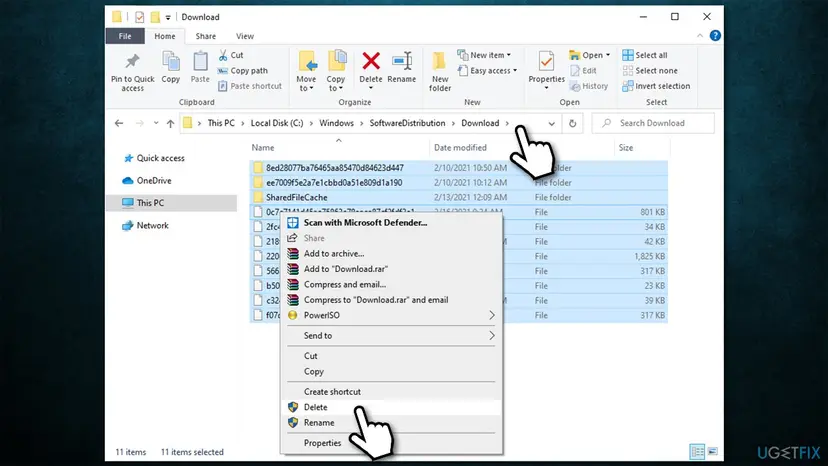This screenshot has height=466, width=828.
Task: Click Edit in the Open group
Action: pos(584,70)
